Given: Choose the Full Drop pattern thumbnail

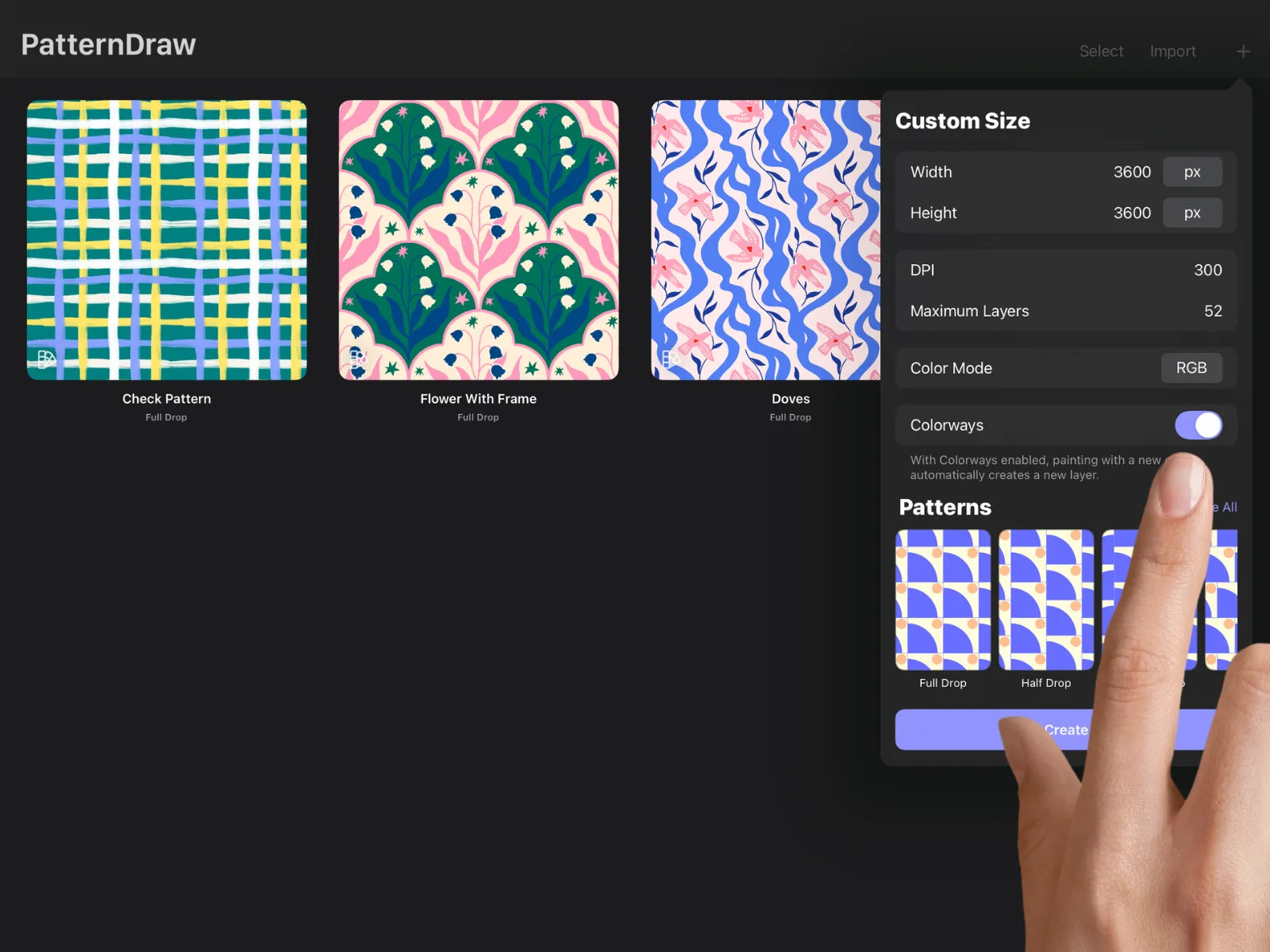Looking at the screenshot, I should coord(943,600).
